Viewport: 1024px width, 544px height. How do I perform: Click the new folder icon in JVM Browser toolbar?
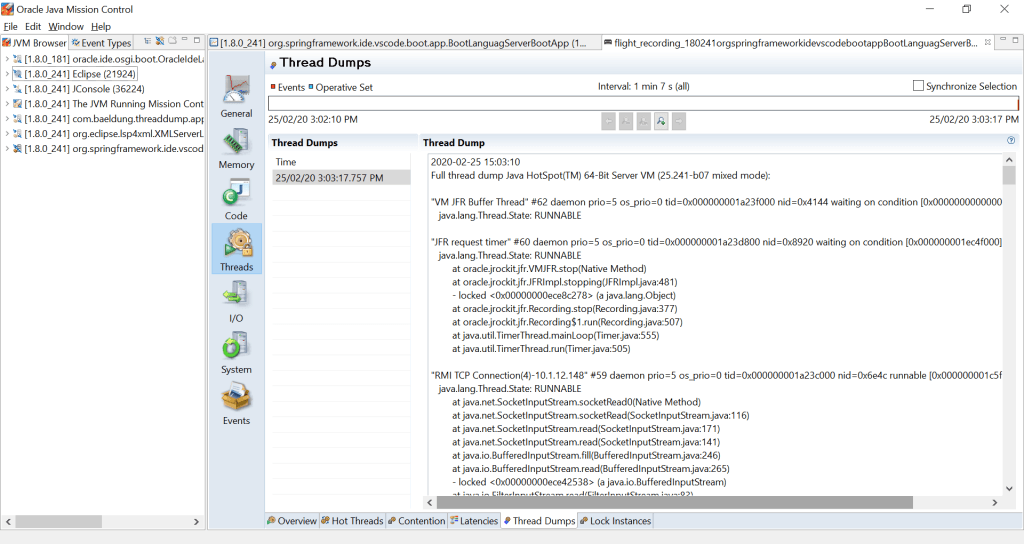point(172,41)
